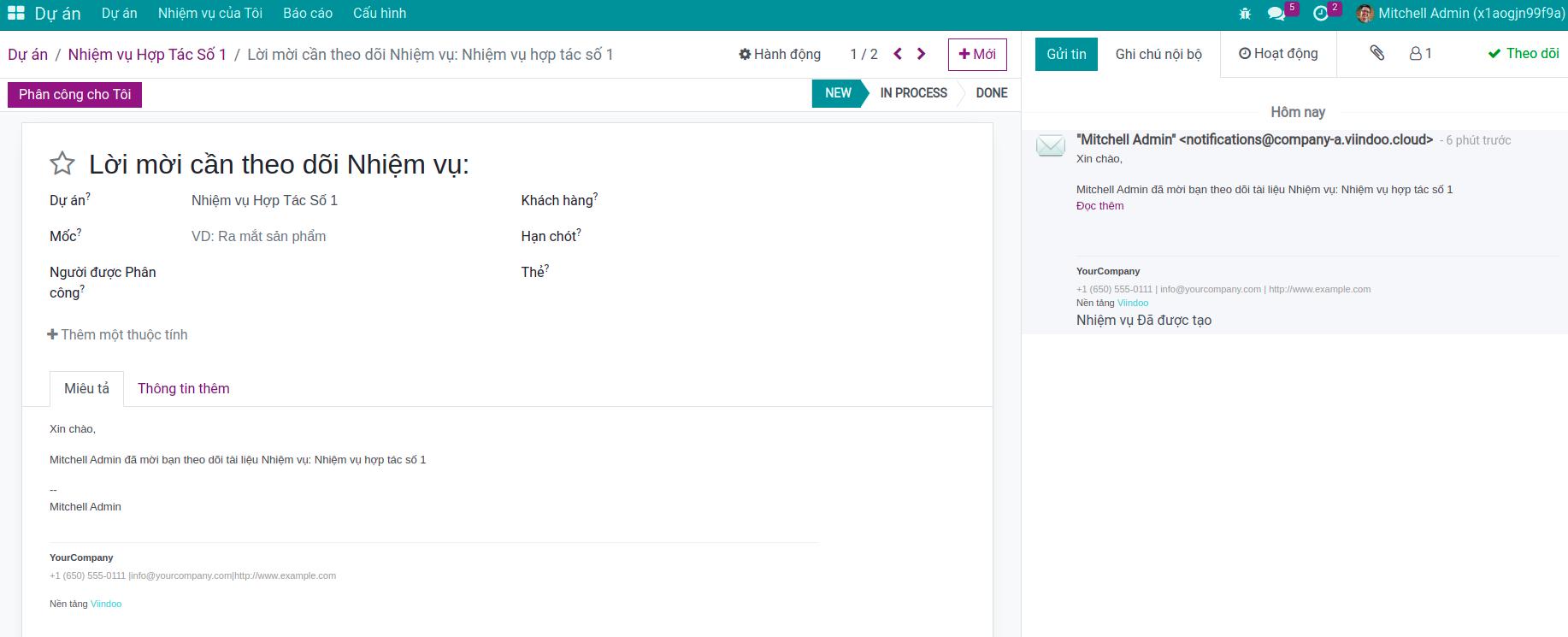Open the apps grid home menu
1568x637 pixels.
pyautogui.click(x=15, y=14)
